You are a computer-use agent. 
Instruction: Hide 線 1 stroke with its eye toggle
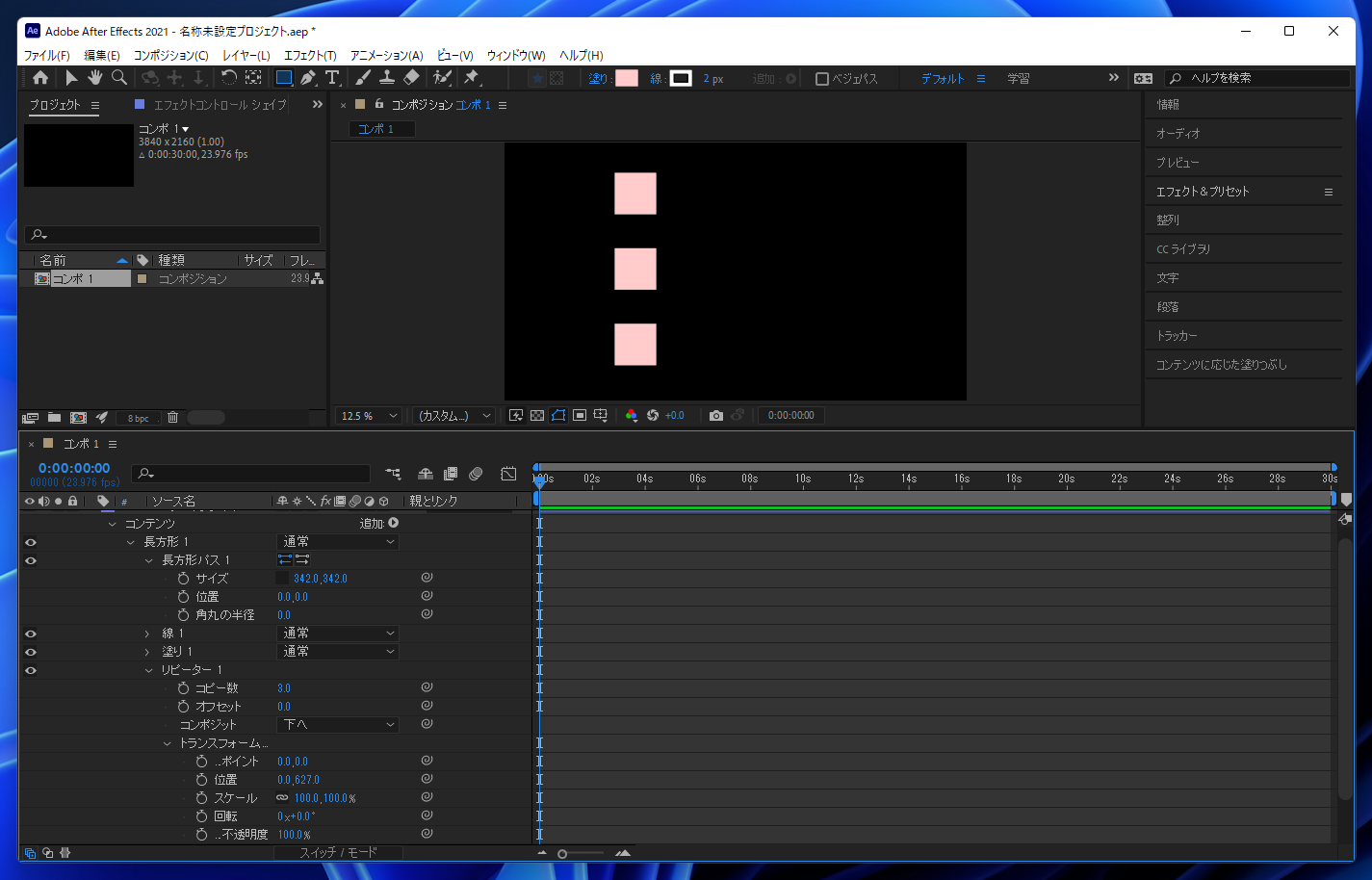click(31, 634)
